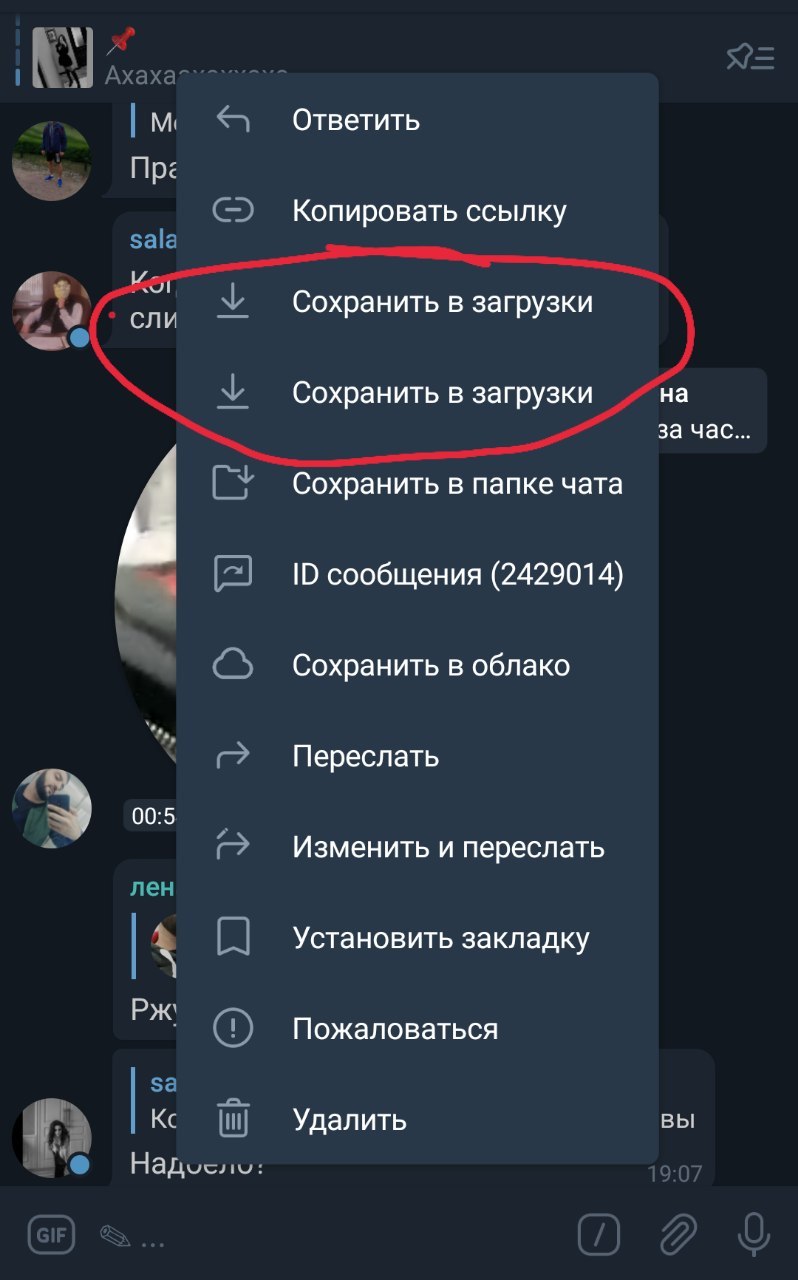Open the bottom black-and-white avatar profile

(51, 1136)
